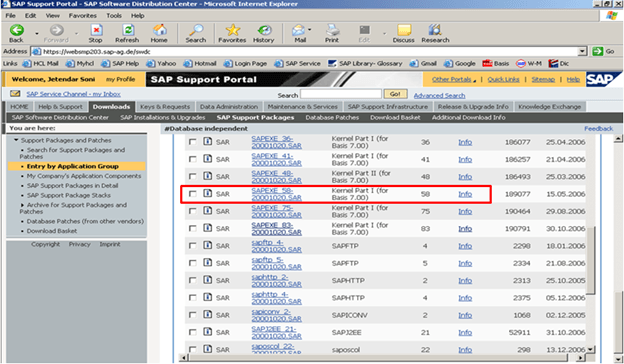624x364 pixels.
Task: Switch to Keys & Requests tab
Action: coord(165,107)
